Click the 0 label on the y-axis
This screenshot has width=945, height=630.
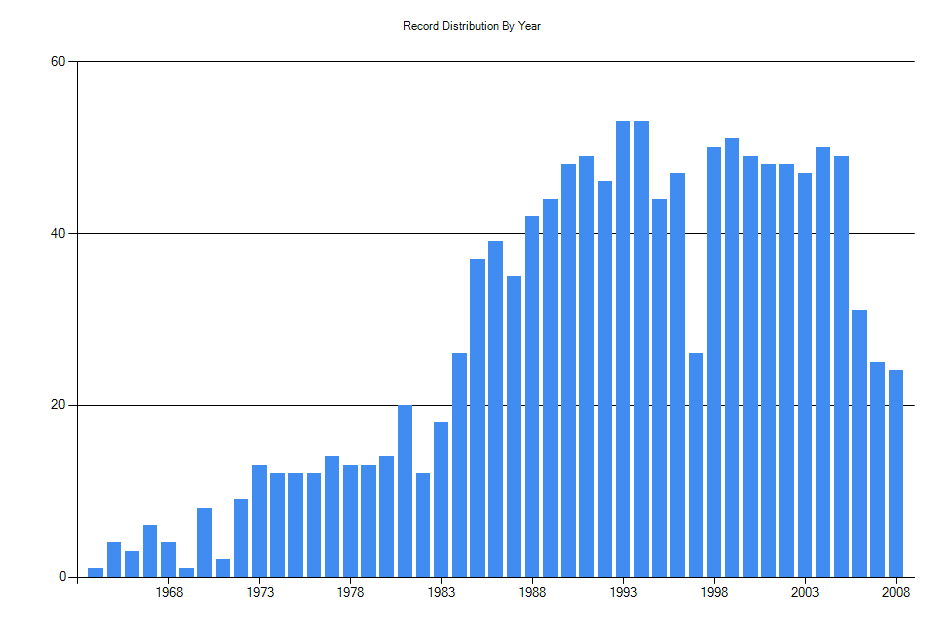point(61,575)
